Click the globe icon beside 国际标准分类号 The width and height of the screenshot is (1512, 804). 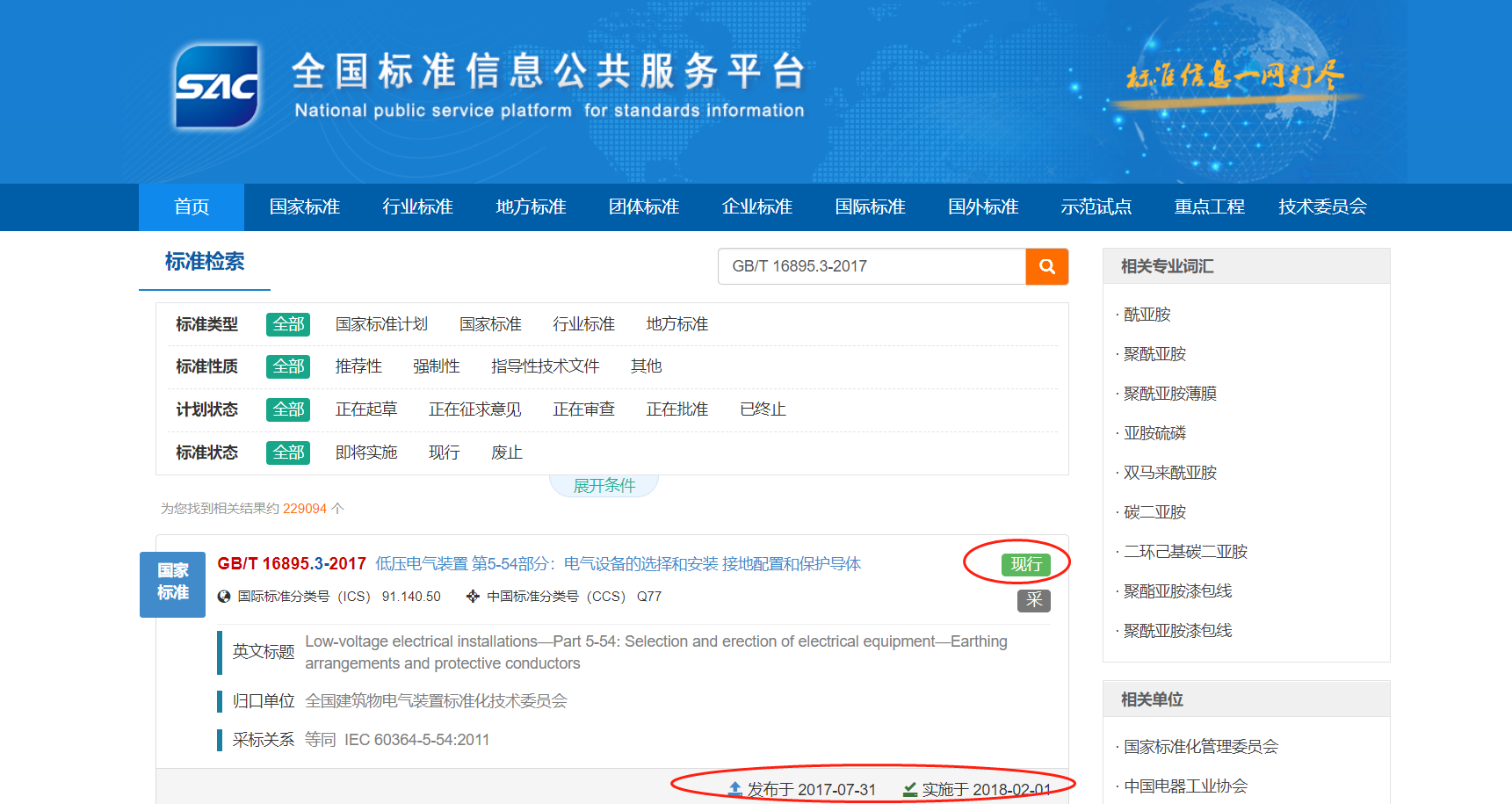(x=224, y=597)
